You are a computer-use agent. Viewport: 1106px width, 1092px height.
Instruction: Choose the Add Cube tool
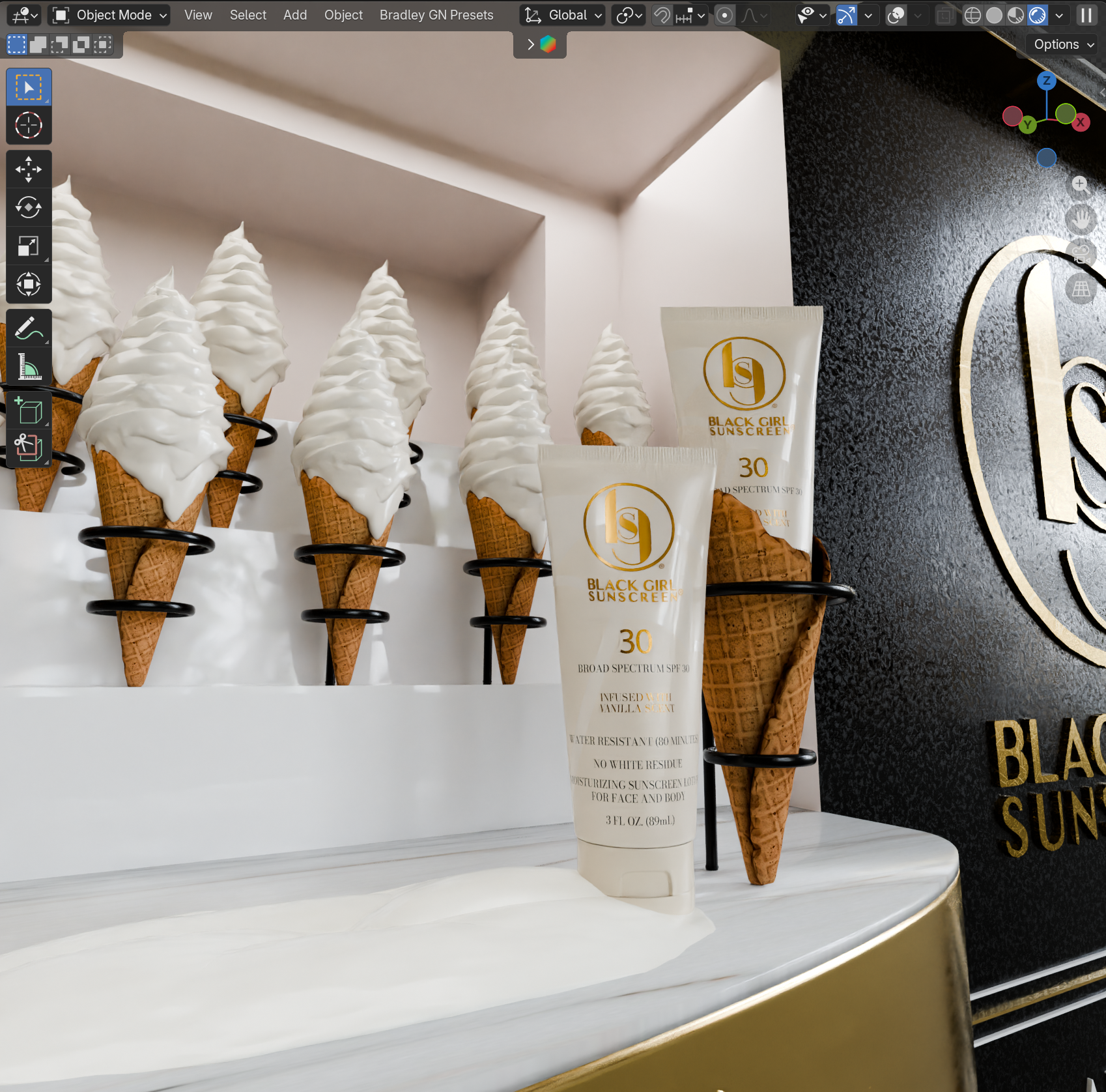[29, 410]
